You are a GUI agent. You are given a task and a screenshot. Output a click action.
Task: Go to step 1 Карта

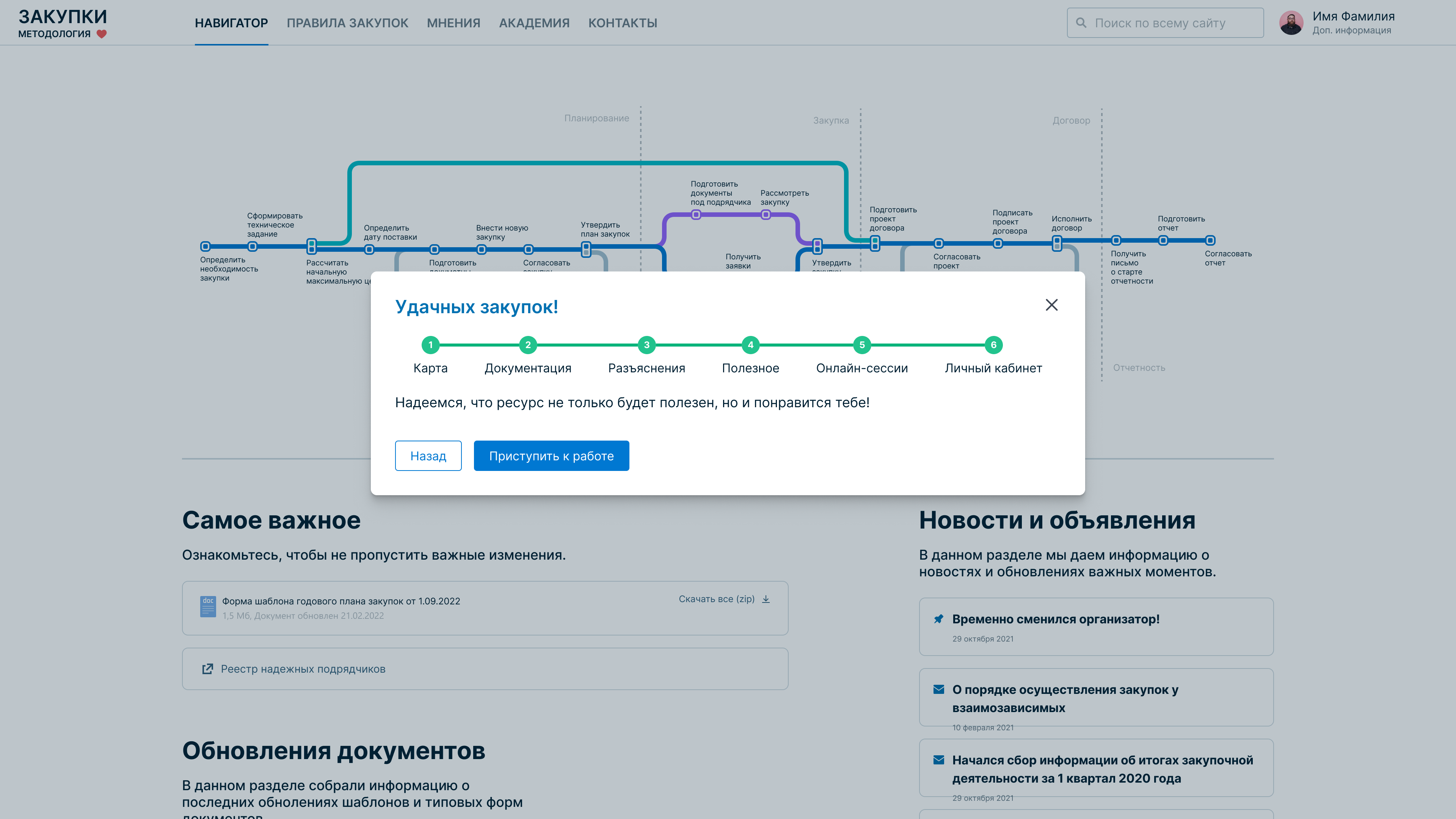click(x=430, y=345)
